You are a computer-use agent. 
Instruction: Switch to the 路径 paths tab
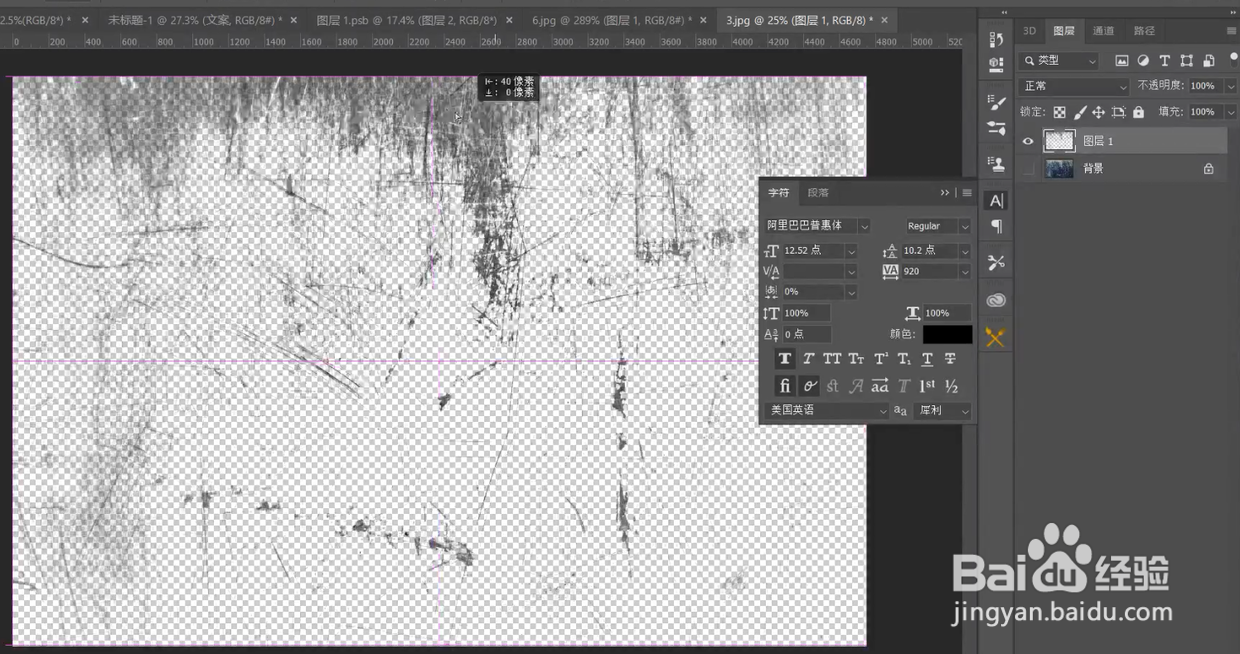pos(1144,31)
